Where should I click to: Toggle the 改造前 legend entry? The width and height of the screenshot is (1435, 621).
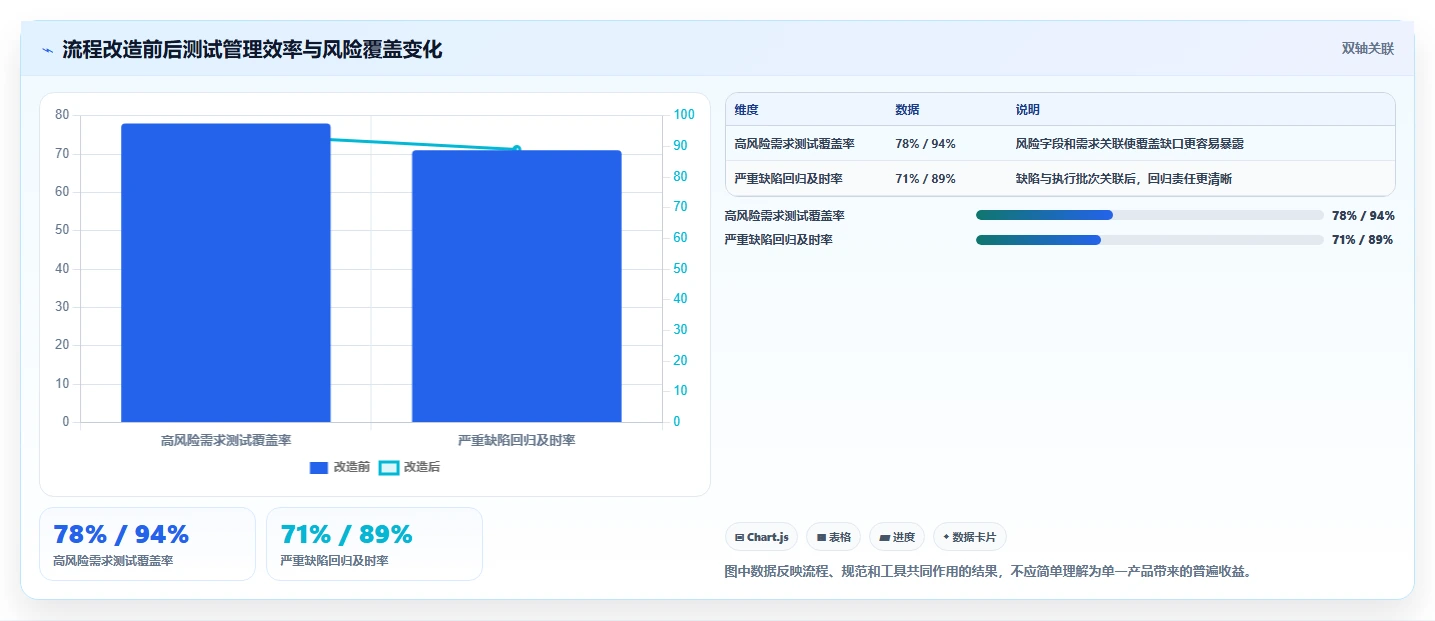pyautogui.click(x=340, y=467)
